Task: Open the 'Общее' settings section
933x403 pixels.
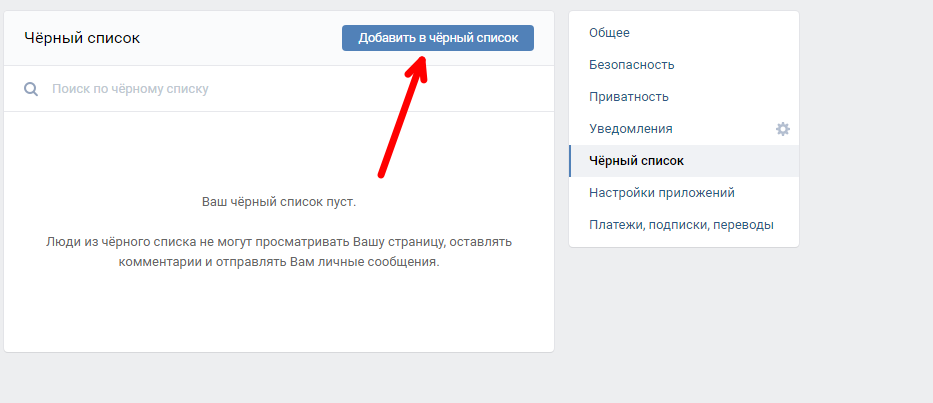Action: [684, 33]
